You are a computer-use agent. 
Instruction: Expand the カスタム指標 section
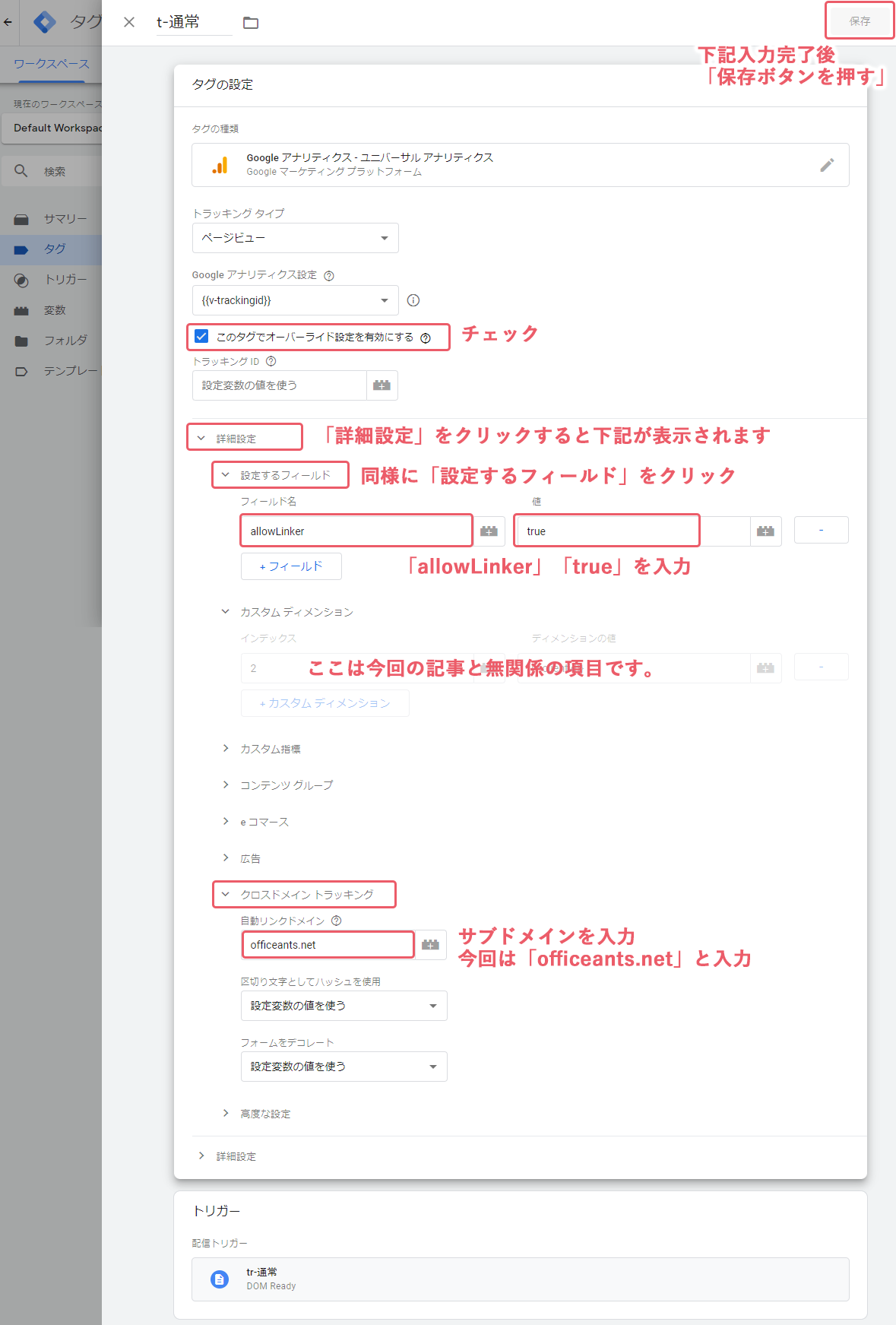tap(261, 749)
